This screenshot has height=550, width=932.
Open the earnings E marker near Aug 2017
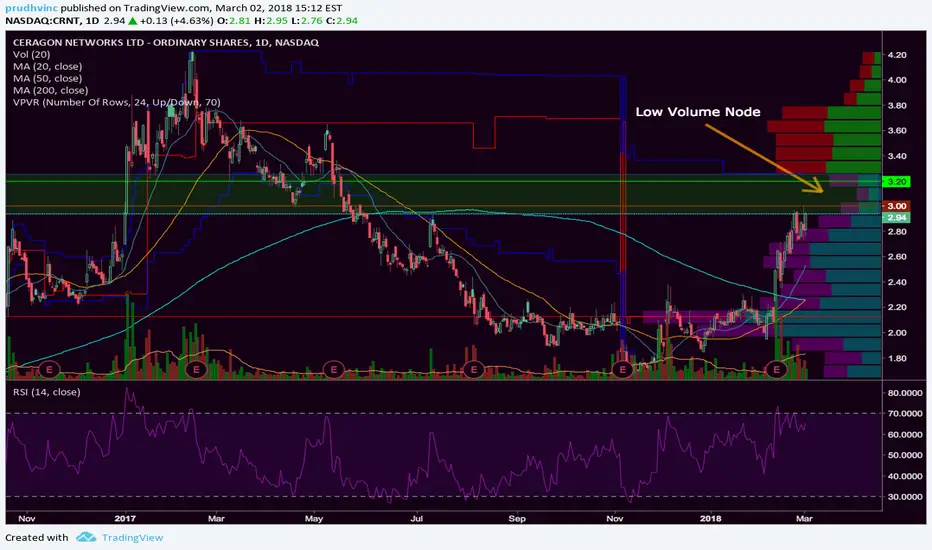[474, 370]
